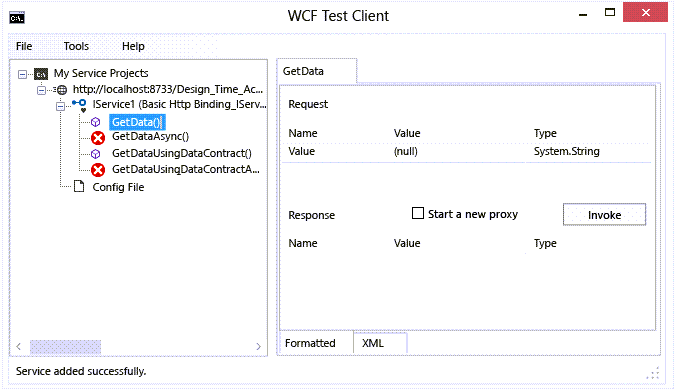Minimize the WCF Test Client window
Viewport: 675px width, 390px height.
[x=583, y=15]
